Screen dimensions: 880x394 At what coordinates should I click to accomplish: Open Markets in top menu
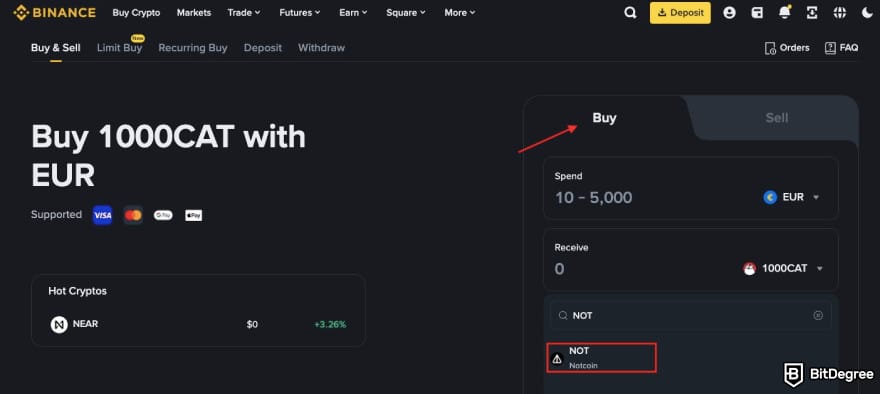pyautogui.click(x=194, y=12)
